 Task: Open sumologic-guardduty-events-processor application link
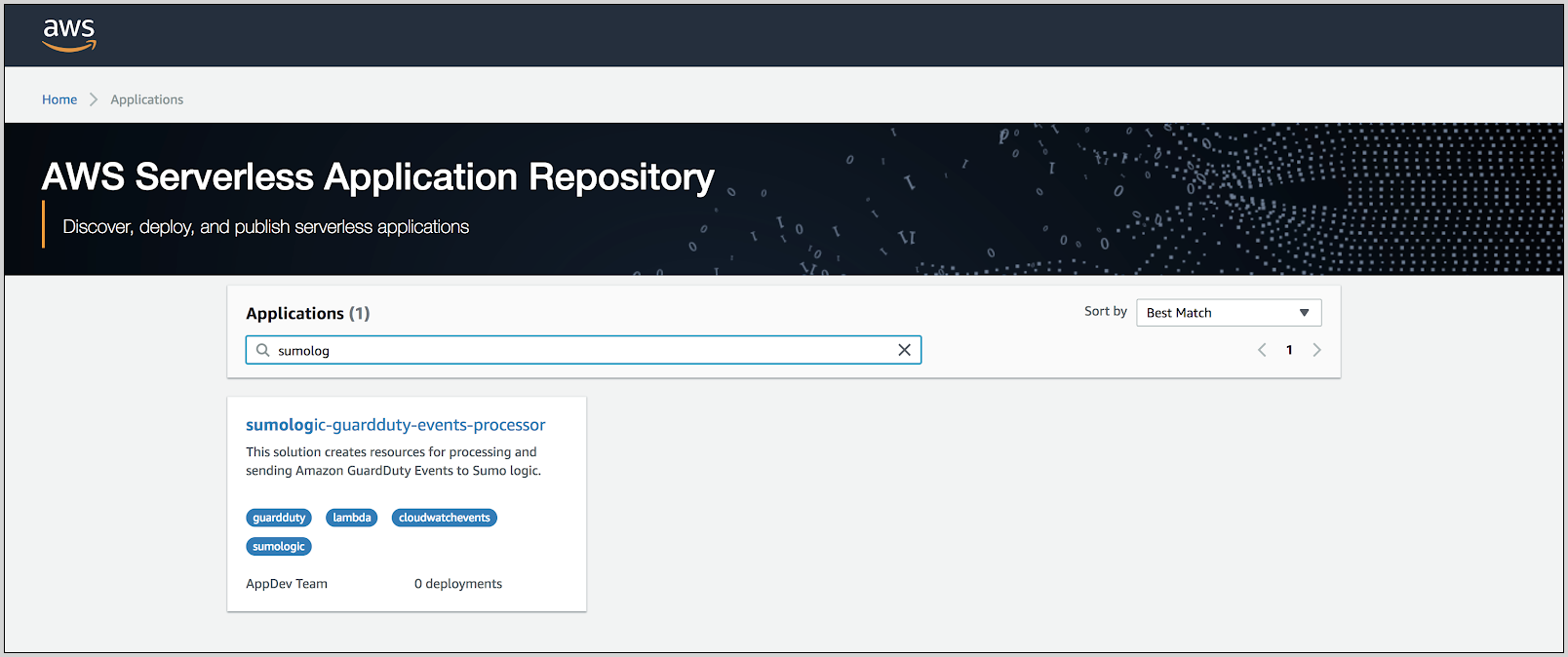click(x=395, y=425)
